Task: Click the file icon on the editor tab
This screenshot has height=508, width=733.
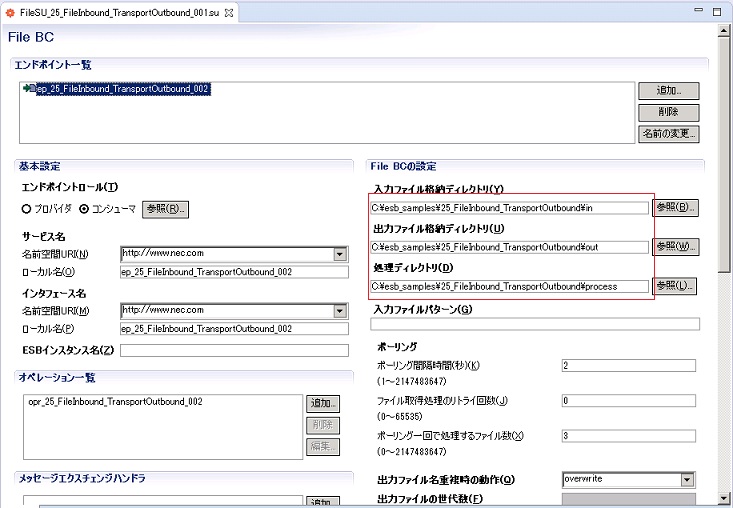Action: tap(11, 11)
